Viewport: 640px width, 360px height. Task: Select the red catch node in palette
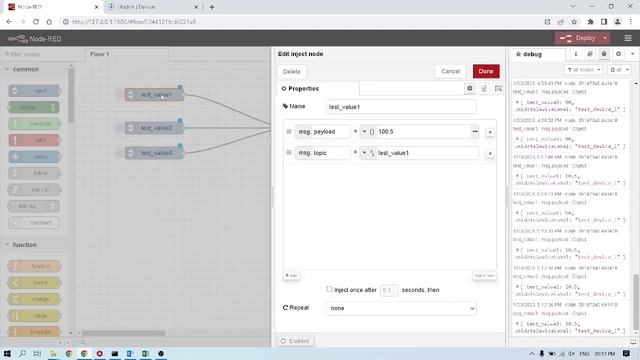click(x=34, y=140)
